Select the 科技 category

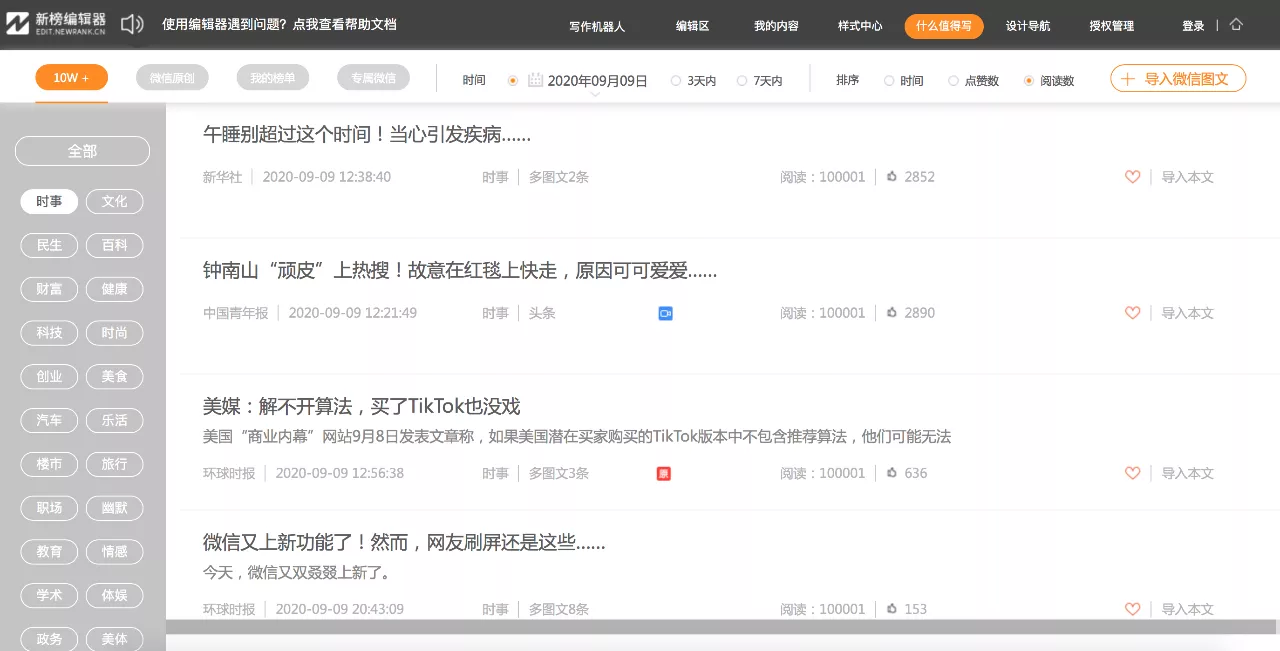pyautogui.click(x=49, y=333)
